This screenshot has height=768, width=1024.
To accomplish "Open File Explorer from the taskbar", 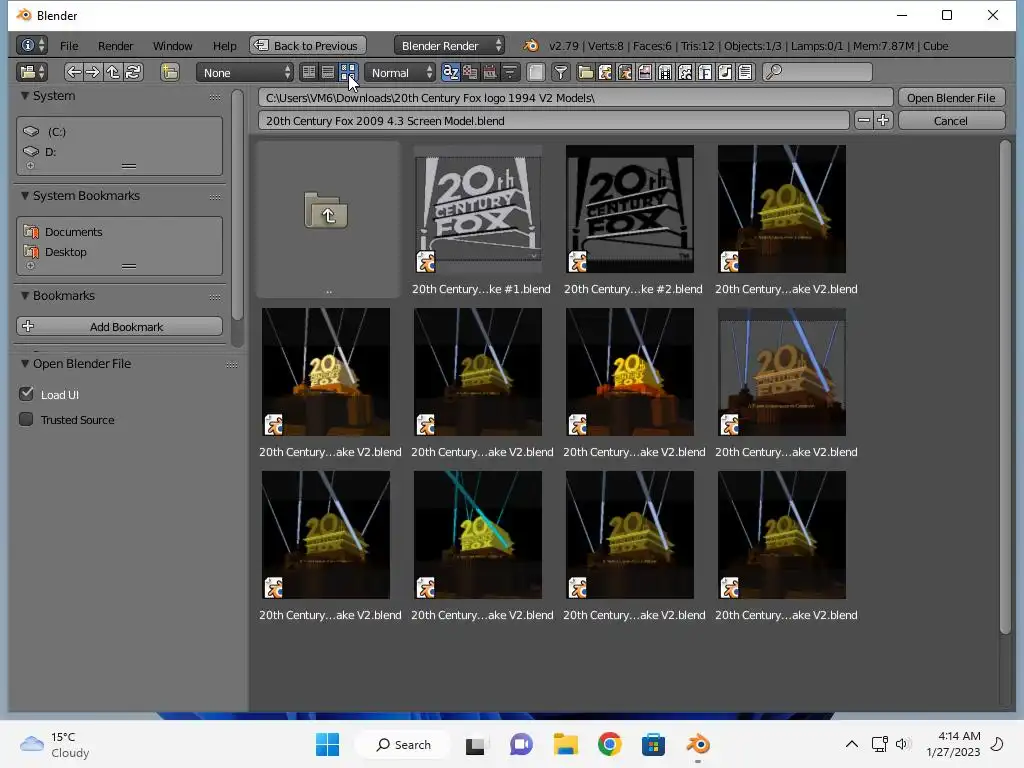I will (x=566, y=744).
